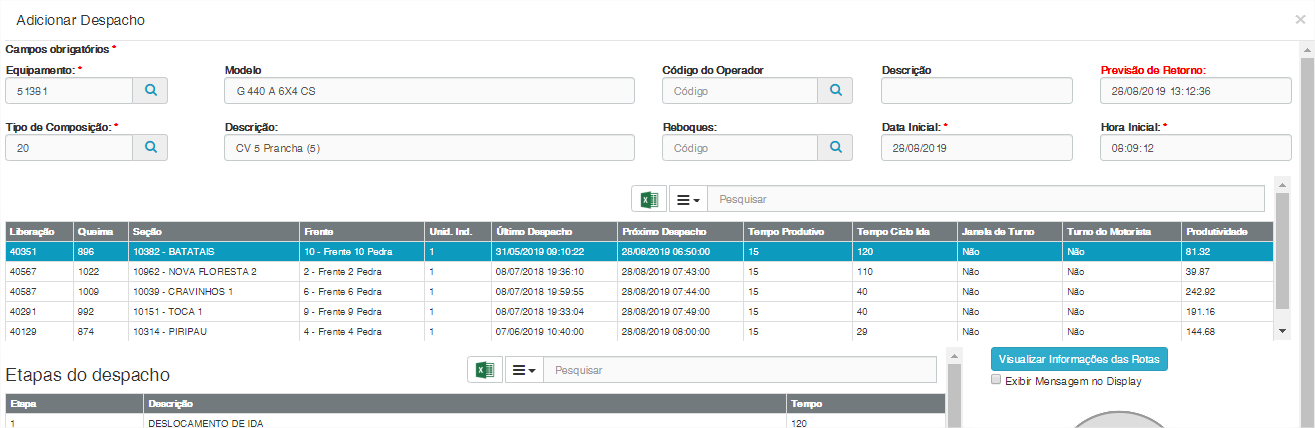The image size is (1315, 428).
Task: Click the Modelo input field
Action: [x=429, y=90]
